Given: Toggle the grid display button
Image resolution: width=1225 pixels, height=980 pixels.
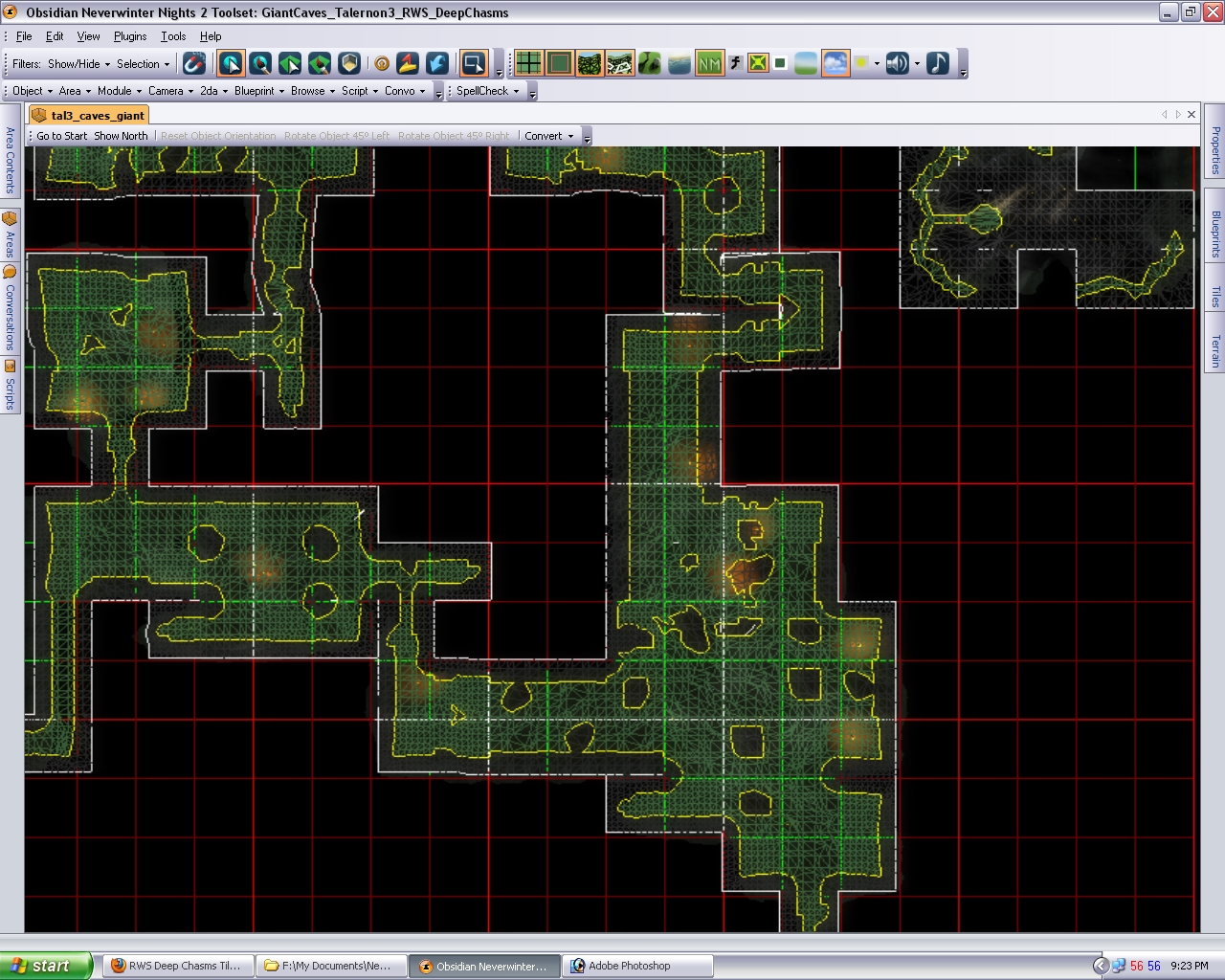Looking at the screenshot, I should click(528, 64).
